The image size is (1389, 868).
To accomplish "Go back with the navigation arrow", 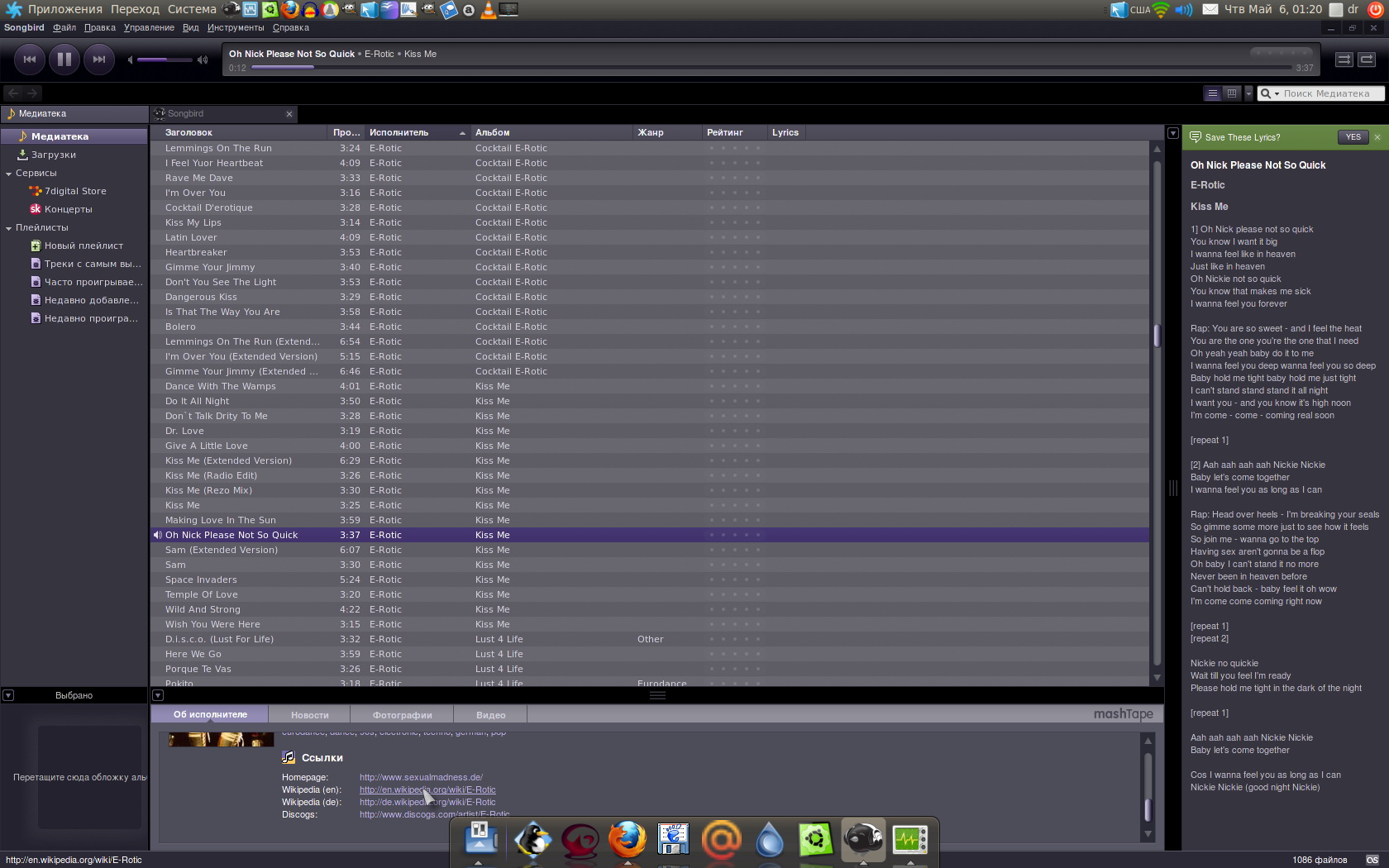I will pos(13,93).
